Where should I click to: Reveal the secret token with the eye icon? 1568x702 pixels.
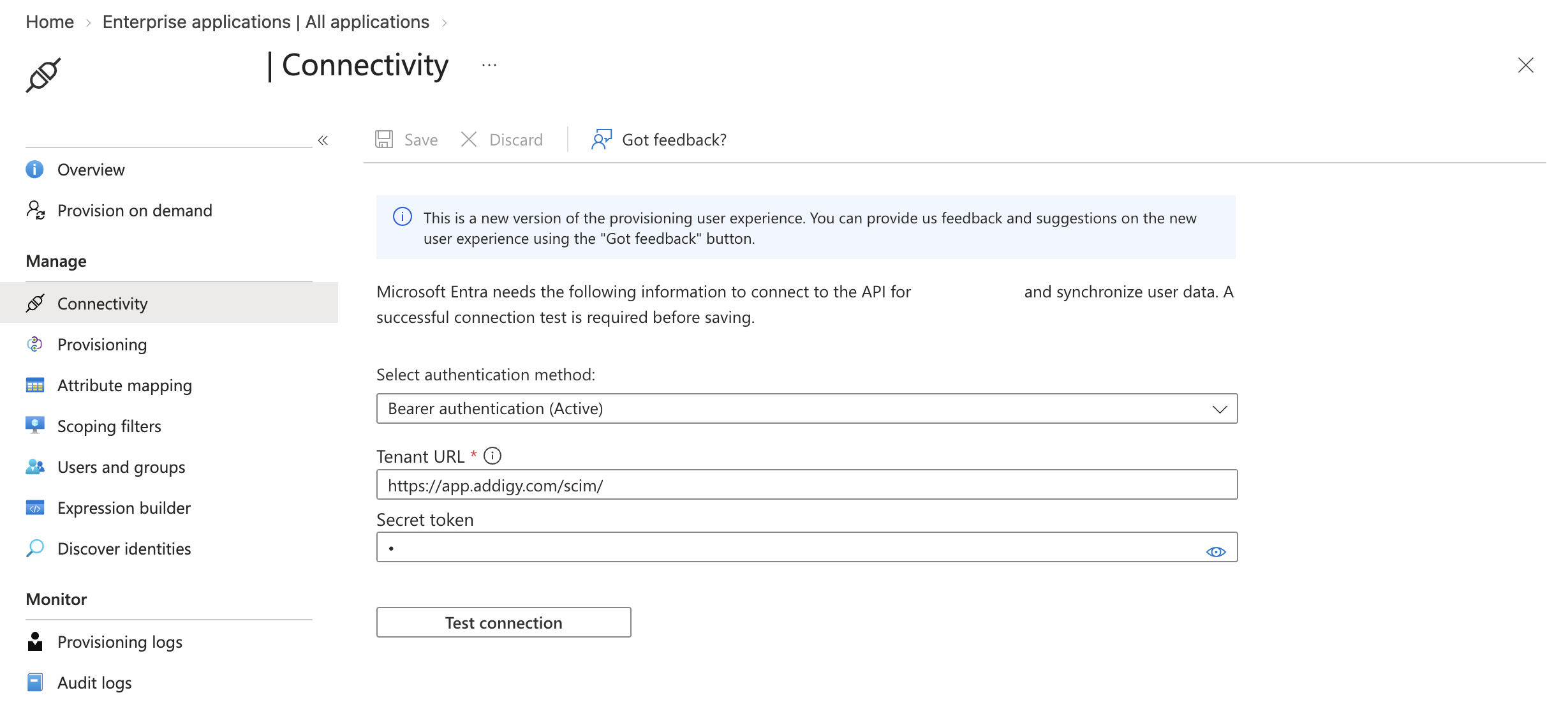tap(1216, 551)
